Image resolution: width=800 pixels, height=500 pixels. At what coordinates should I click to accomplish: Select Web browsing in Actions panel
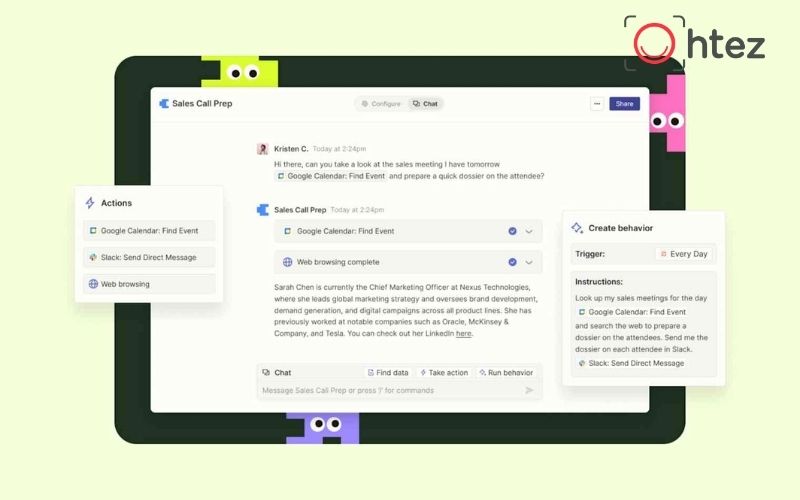click(149, 284)
